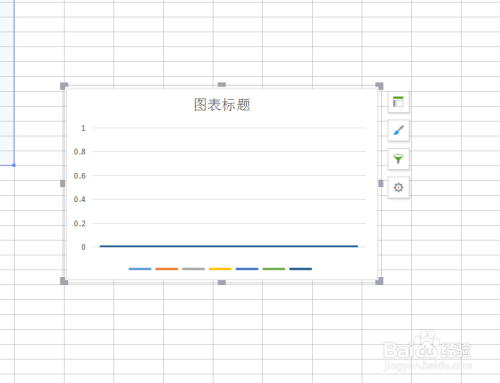
Task: Click the bottom-right chart resize handle
Action: coord(379,281)
